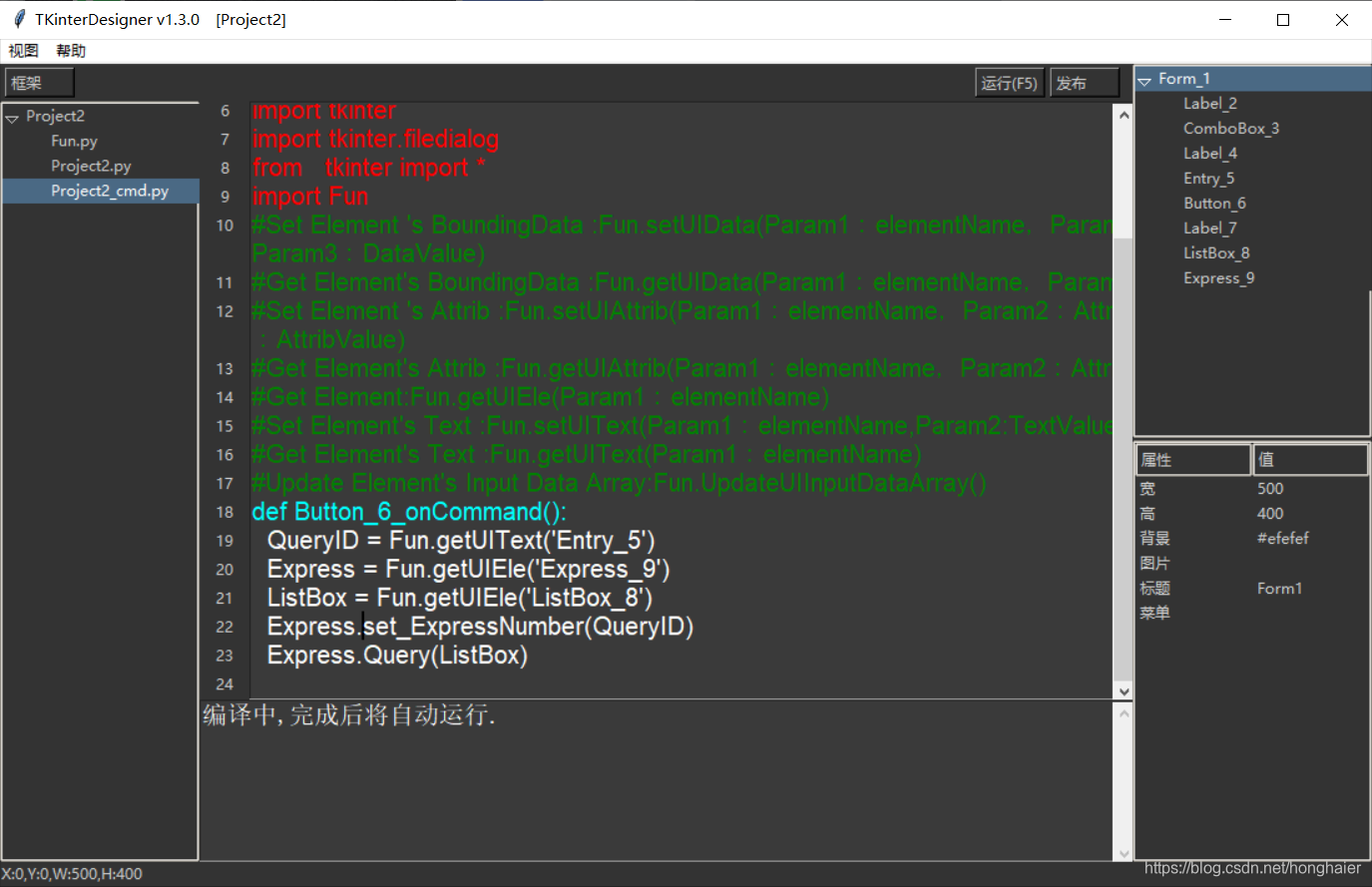
Task: Click output panel scroll-down arrow
Action: point(1124,853)
